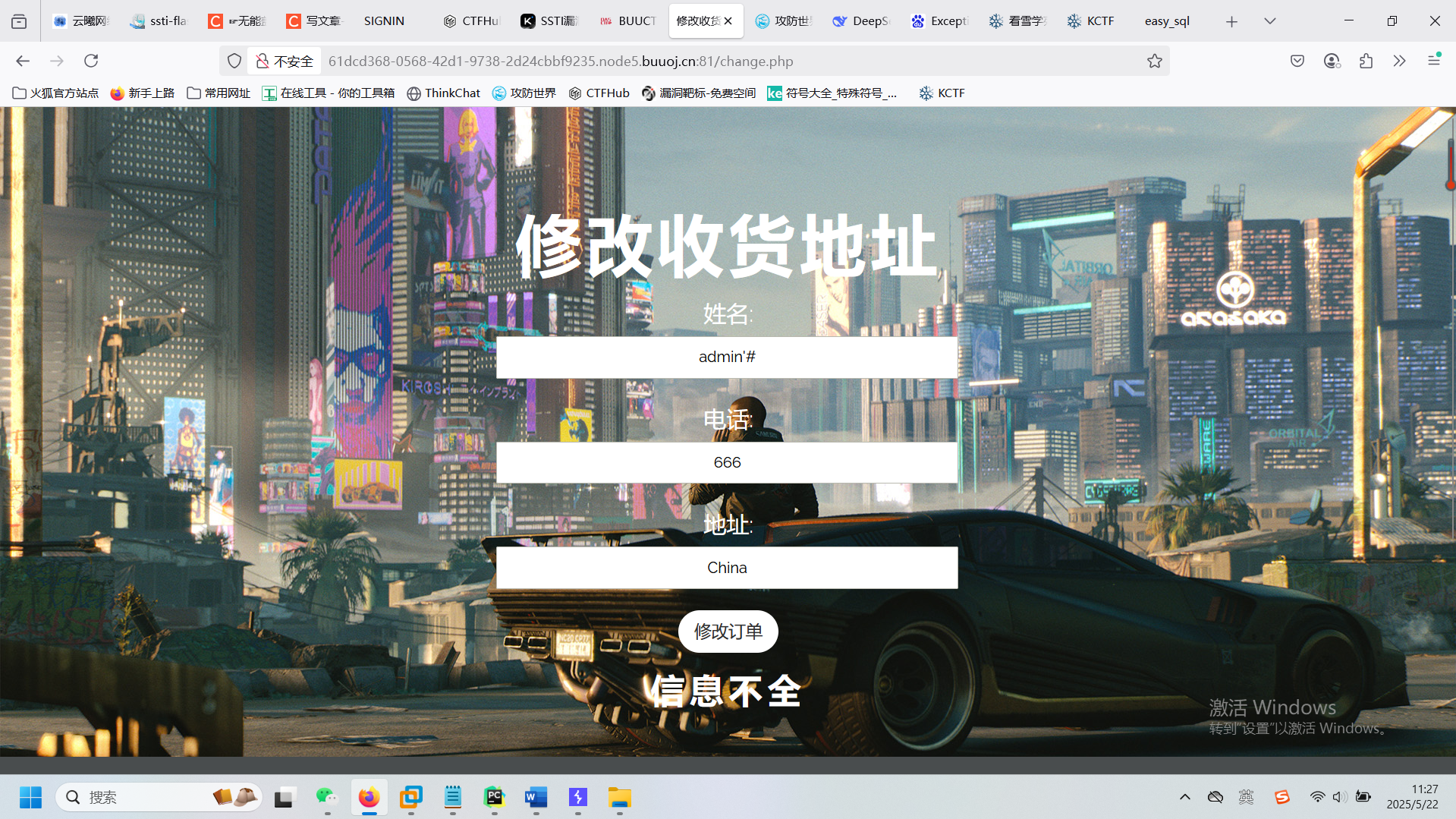This screenshot has height=819, width=1456.
Task: Click the 不安全 connection warning
Action: (285, 61)
